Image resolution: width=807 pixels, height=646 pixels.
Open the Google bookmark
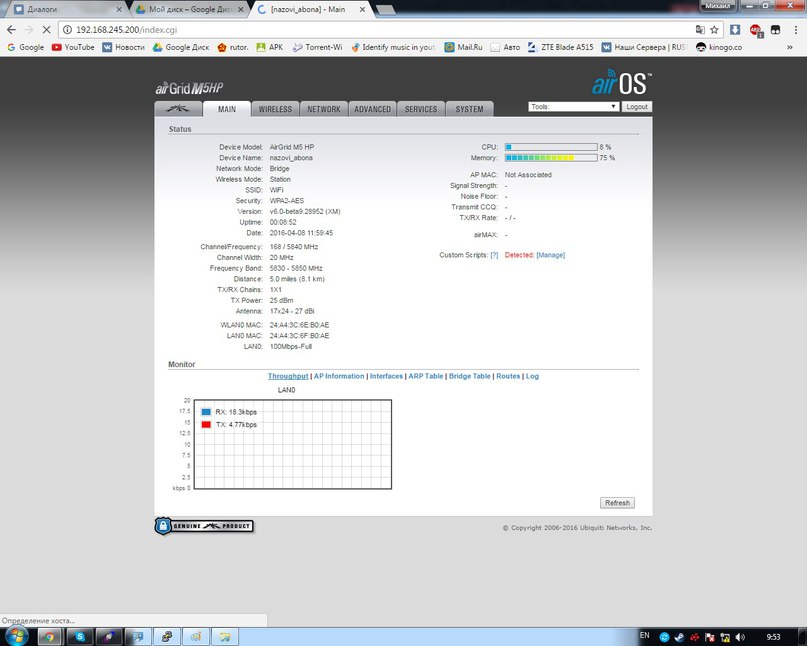(26, 47)
